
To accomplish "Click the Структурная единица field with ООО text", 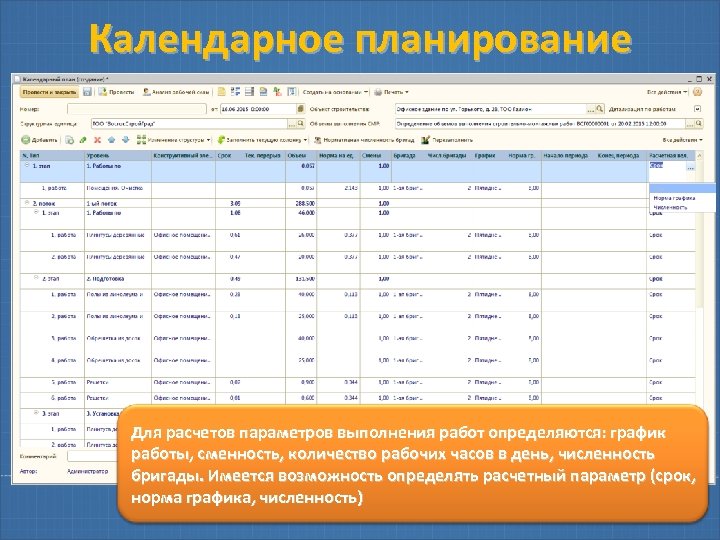I will tap(189, 124).
